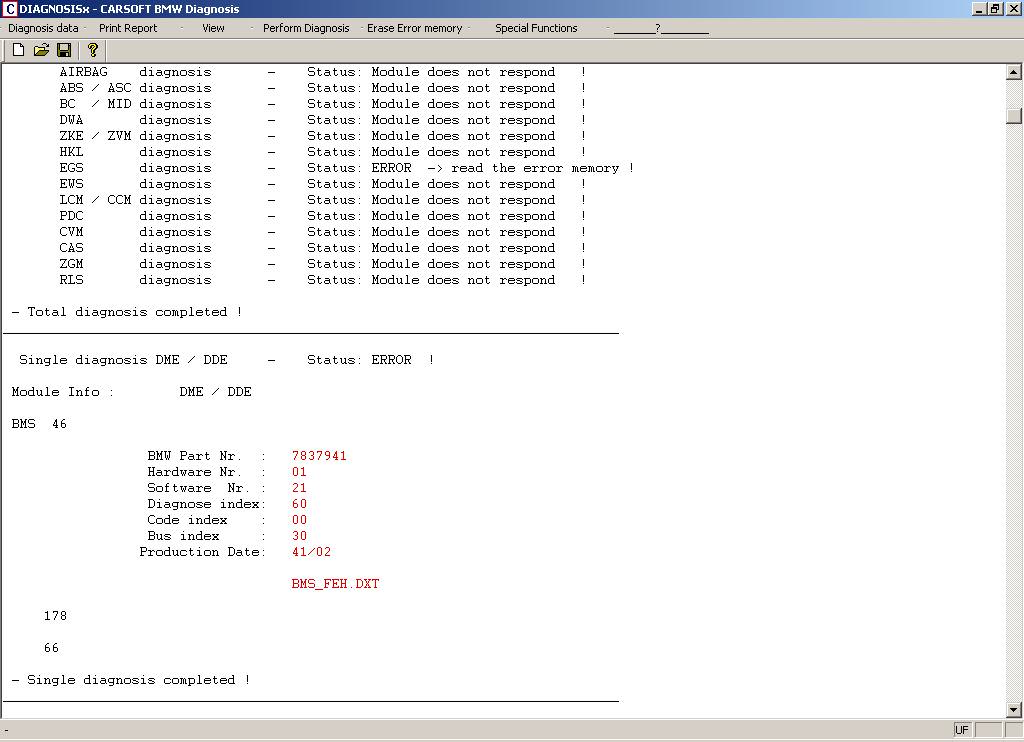Open the Erase Error memory menu
Screen dimensions: 1024x742
pos(414,28)
